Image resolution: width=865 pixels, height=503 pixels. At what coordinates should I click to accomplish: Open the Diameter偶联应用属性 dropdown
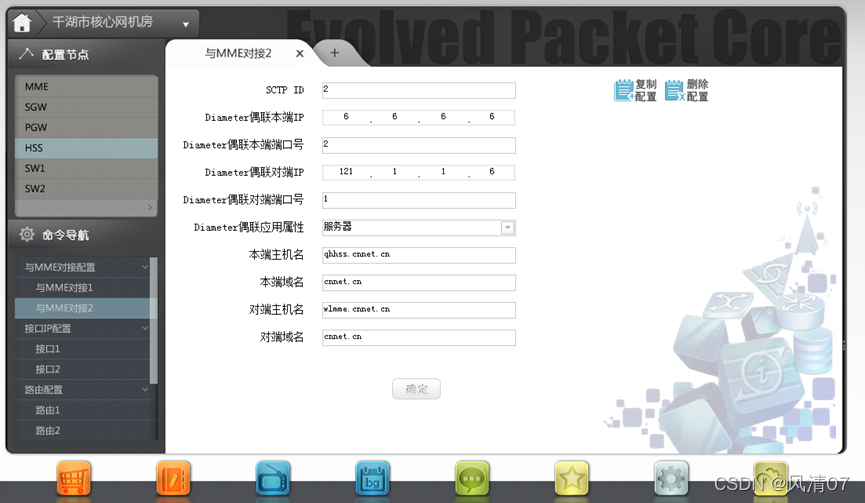[419, 228]
